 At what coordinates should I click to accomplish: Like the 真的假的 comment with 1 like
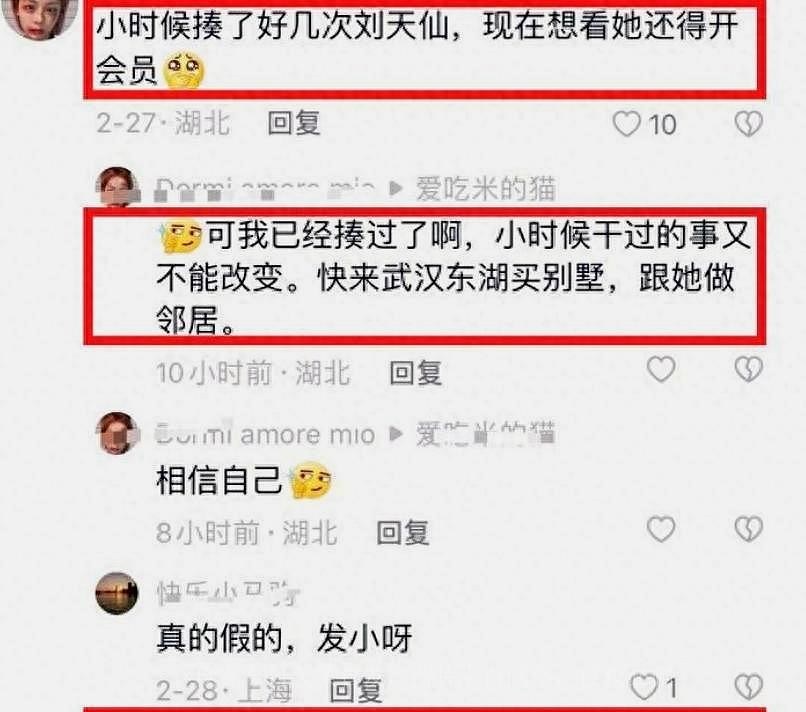(645, 687)
